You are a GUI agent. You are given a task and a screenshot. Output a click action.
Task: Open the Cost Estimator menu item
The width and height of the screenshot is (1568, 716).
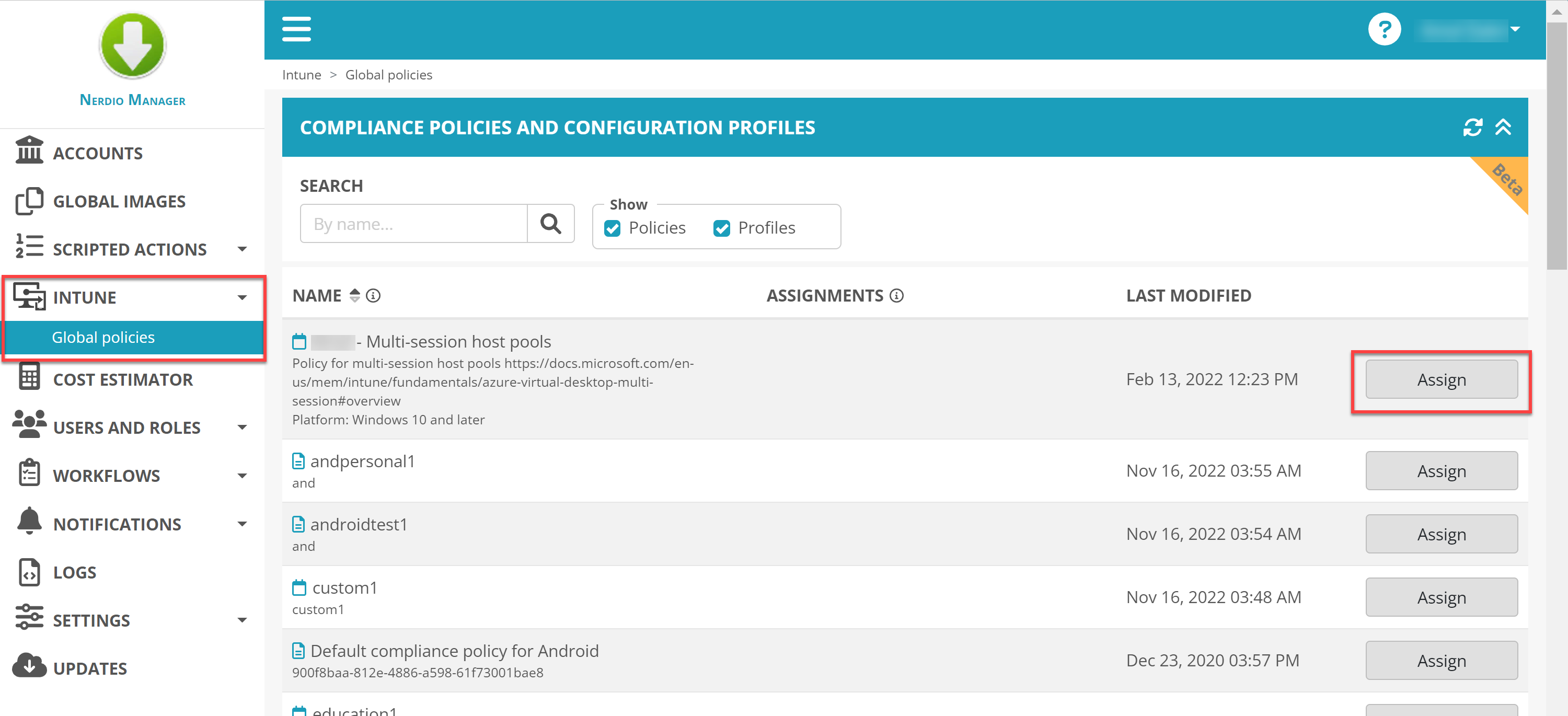(122, 379)
